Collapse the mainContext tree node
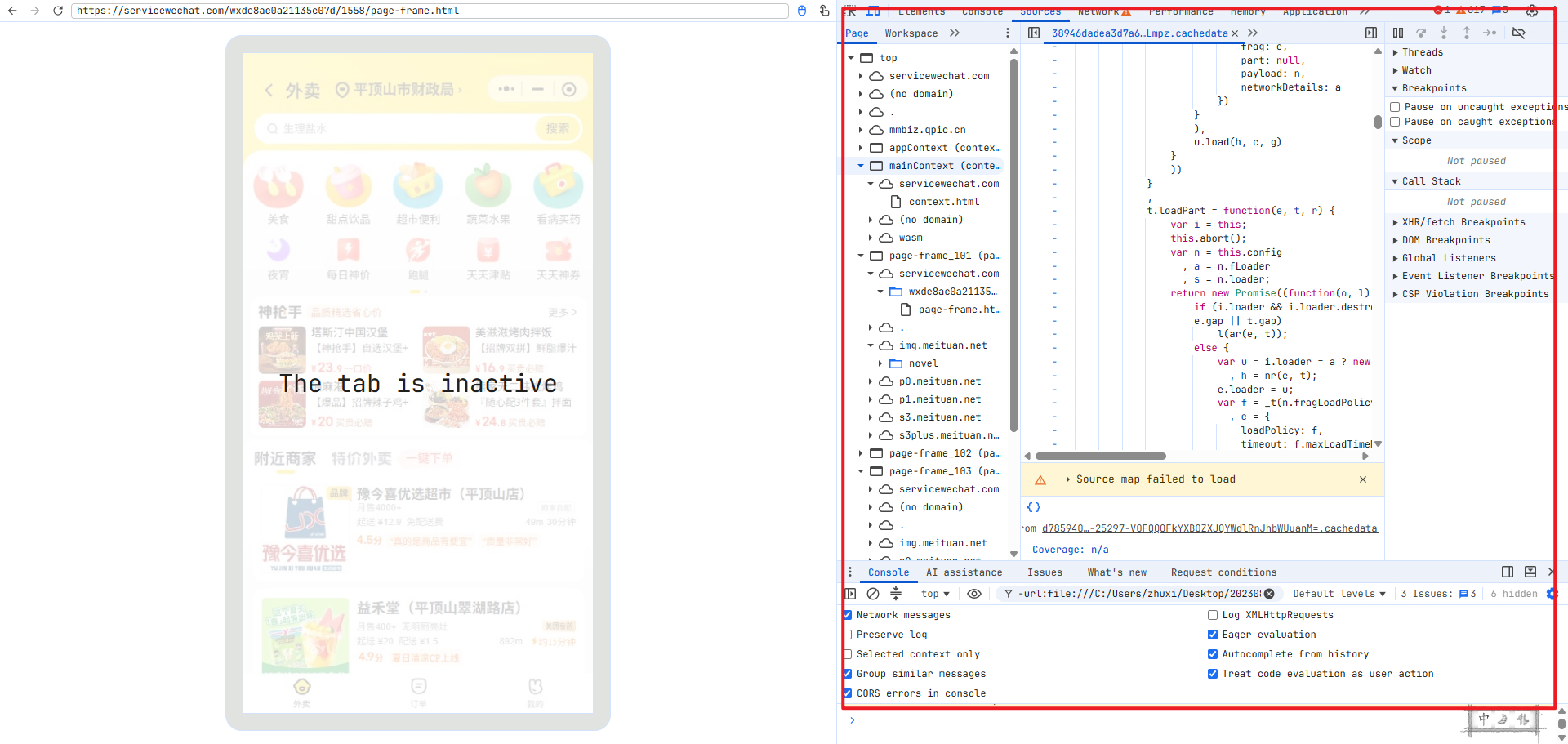 (x=861, y=166)
